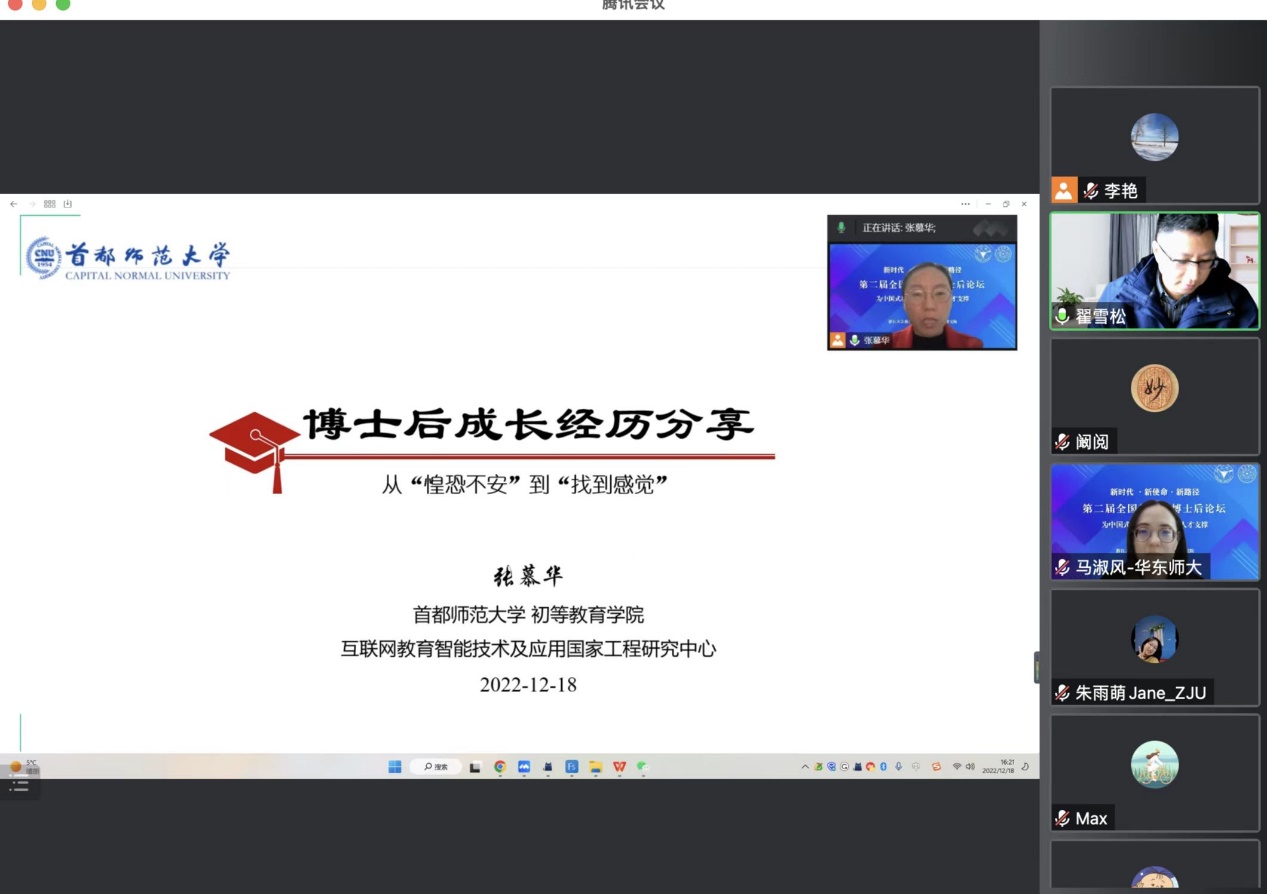Image resolution: width=1267 pixels, height=894 pixels.
Task: Click the host badge icon beside 李艳
Action: [1064, 190]
